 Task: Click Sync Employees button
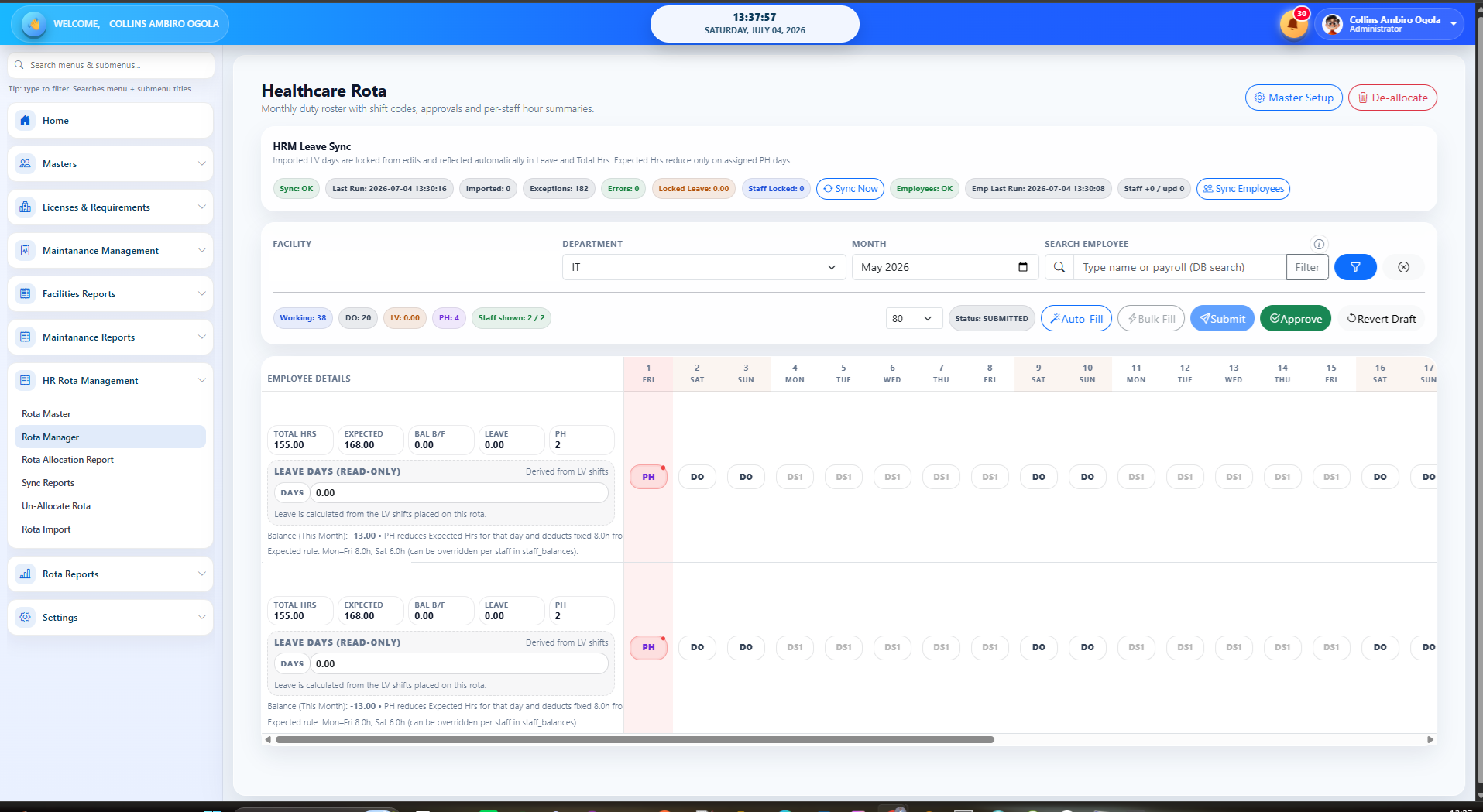tap(1243, 188)
